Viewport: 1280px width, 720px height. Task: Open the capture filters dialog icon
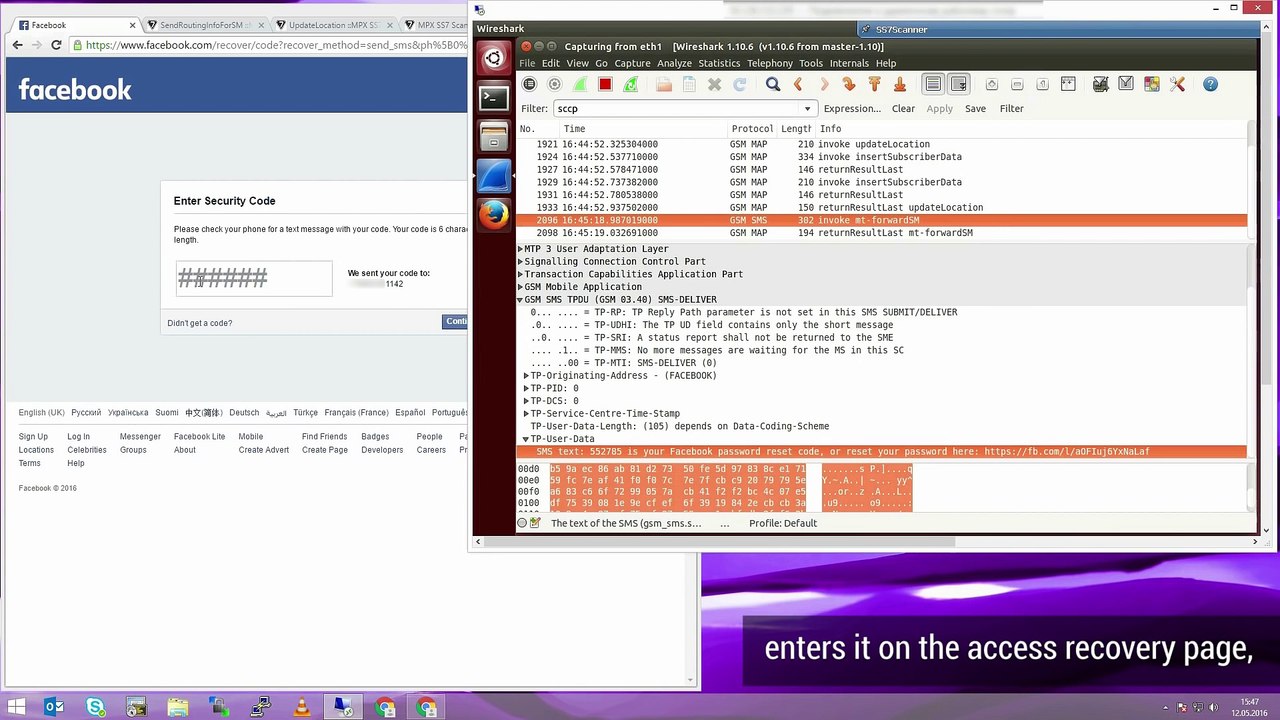(x=1101, y=85)
